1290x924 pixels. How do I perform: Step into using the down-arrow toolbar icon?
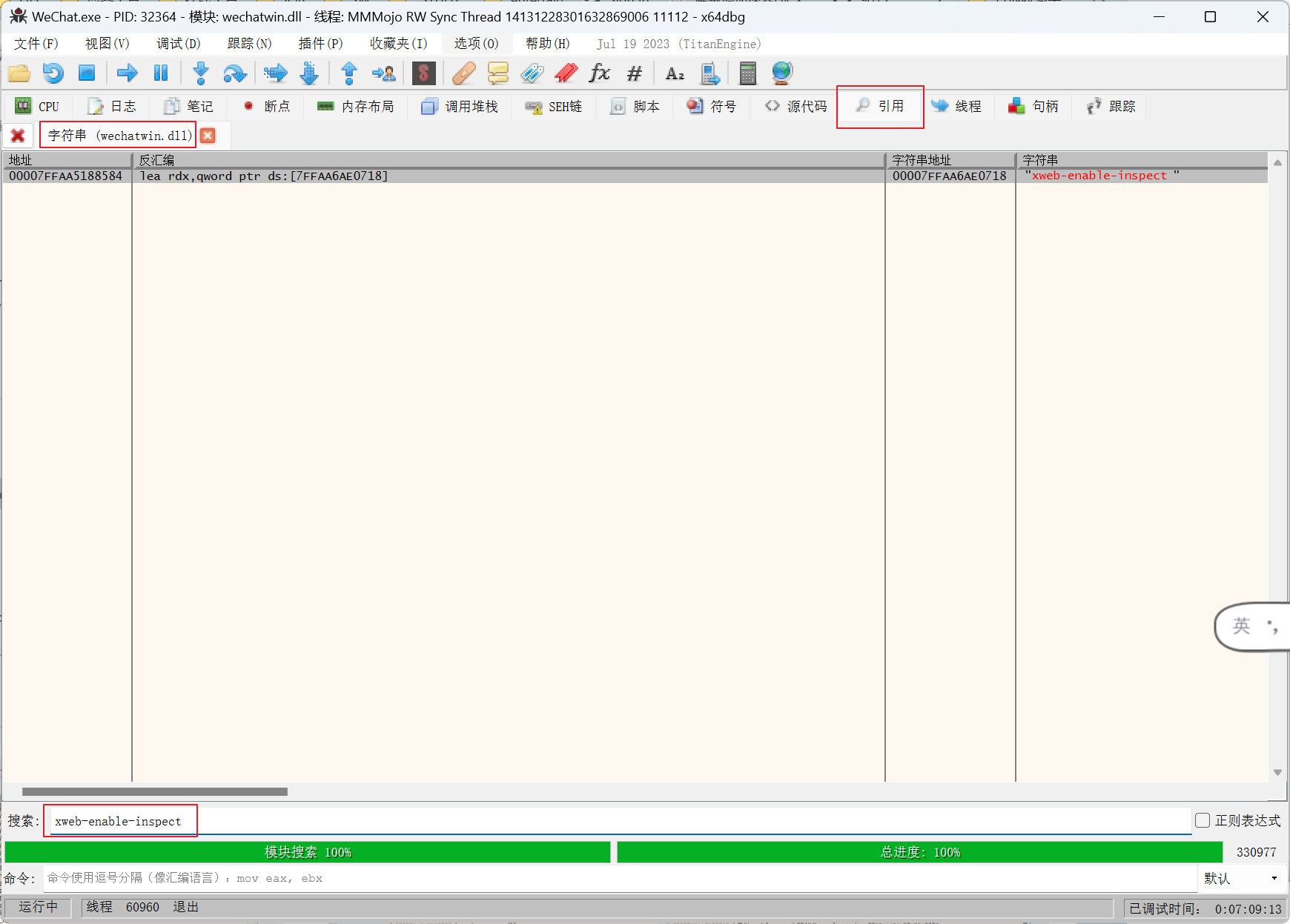(x=200, y=73)
